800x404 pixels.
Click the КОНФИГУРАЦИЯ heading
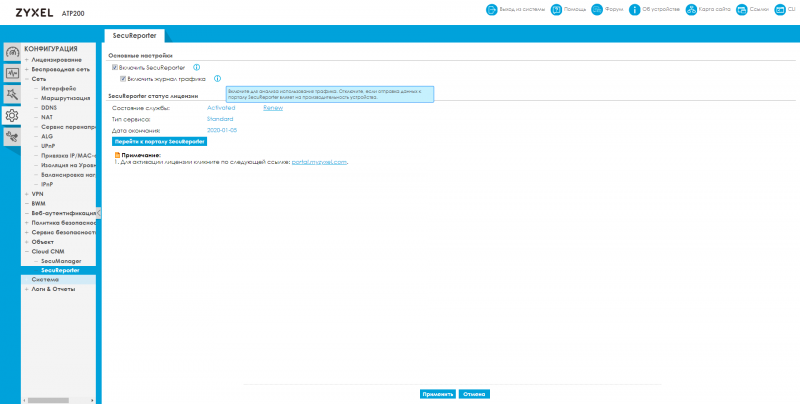point(51,49)
